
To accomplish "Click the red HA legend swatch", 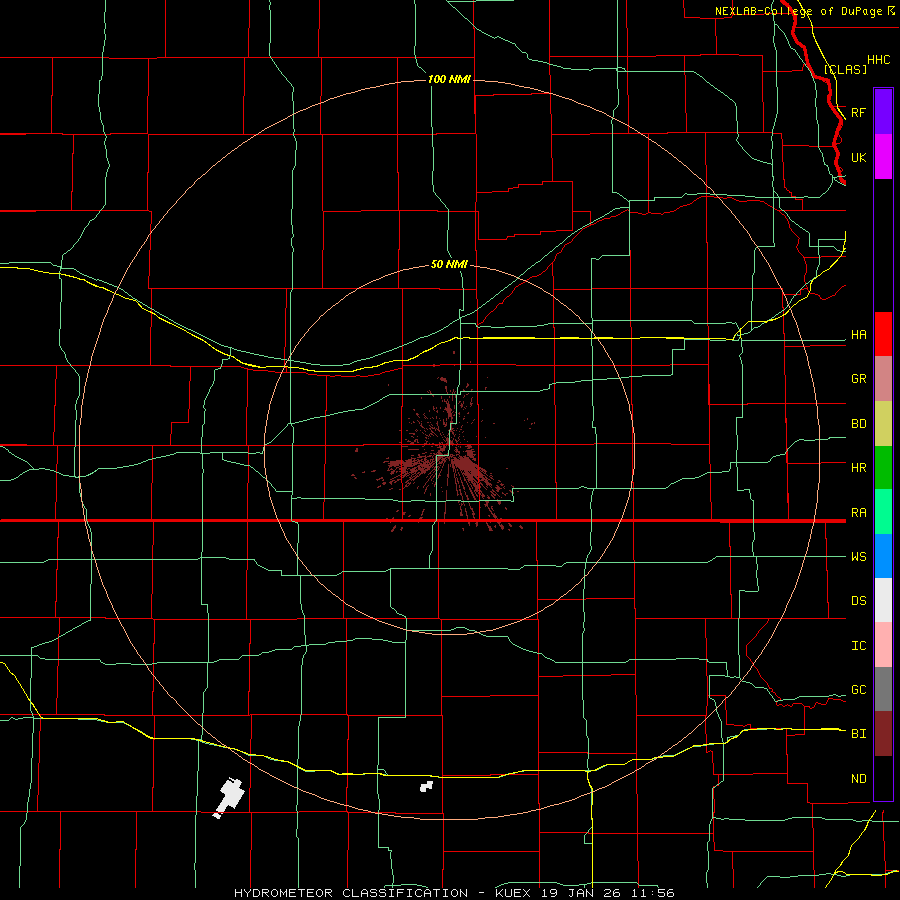I will (883, 334).
